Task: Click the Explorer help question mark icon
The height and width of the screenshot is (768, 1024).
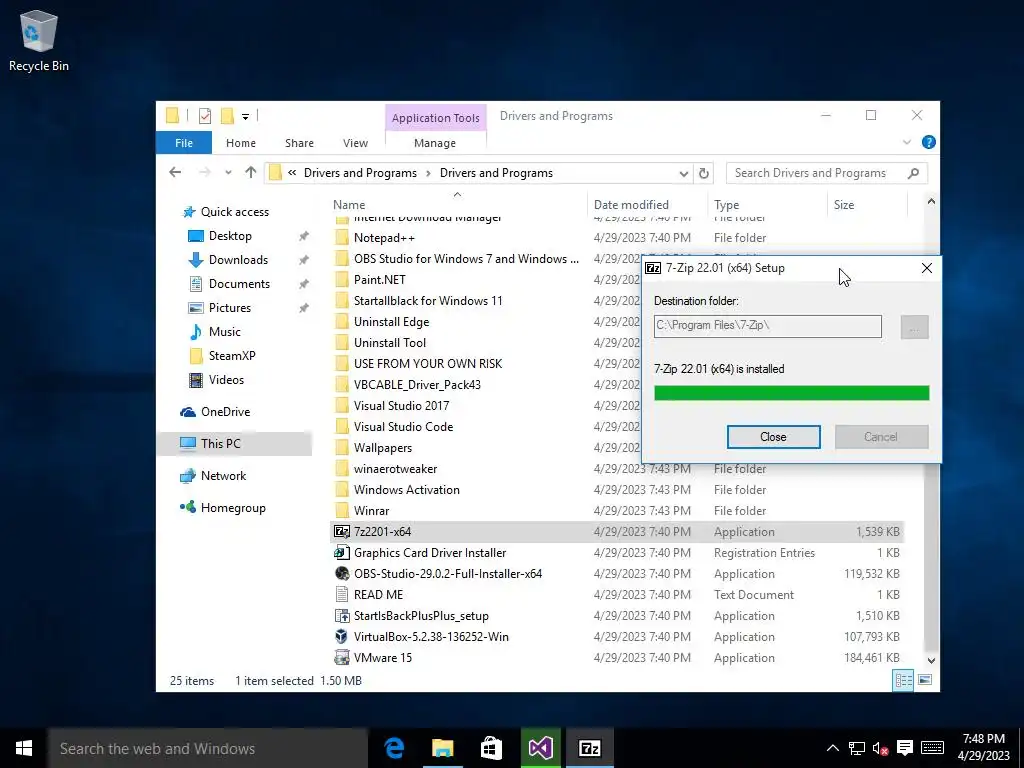Action: tap(928, 142)
